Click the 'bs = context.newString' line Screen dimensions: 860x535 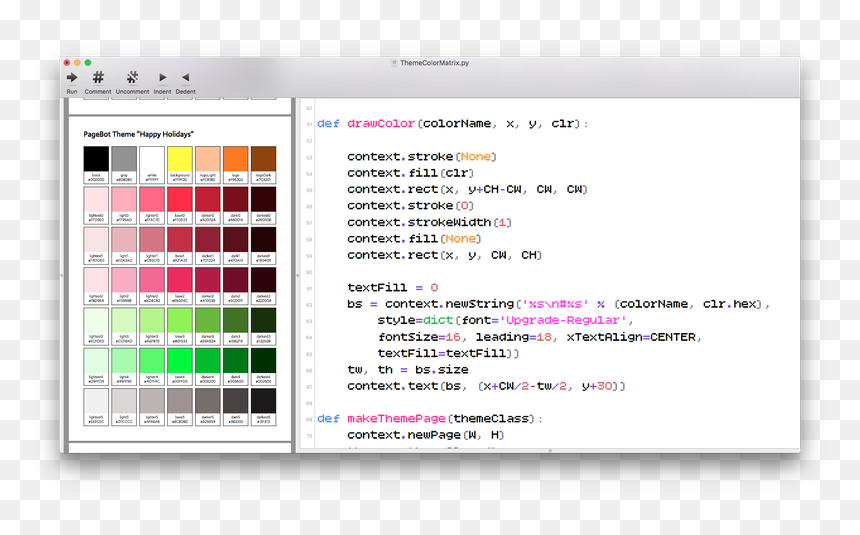pos(559,304)
